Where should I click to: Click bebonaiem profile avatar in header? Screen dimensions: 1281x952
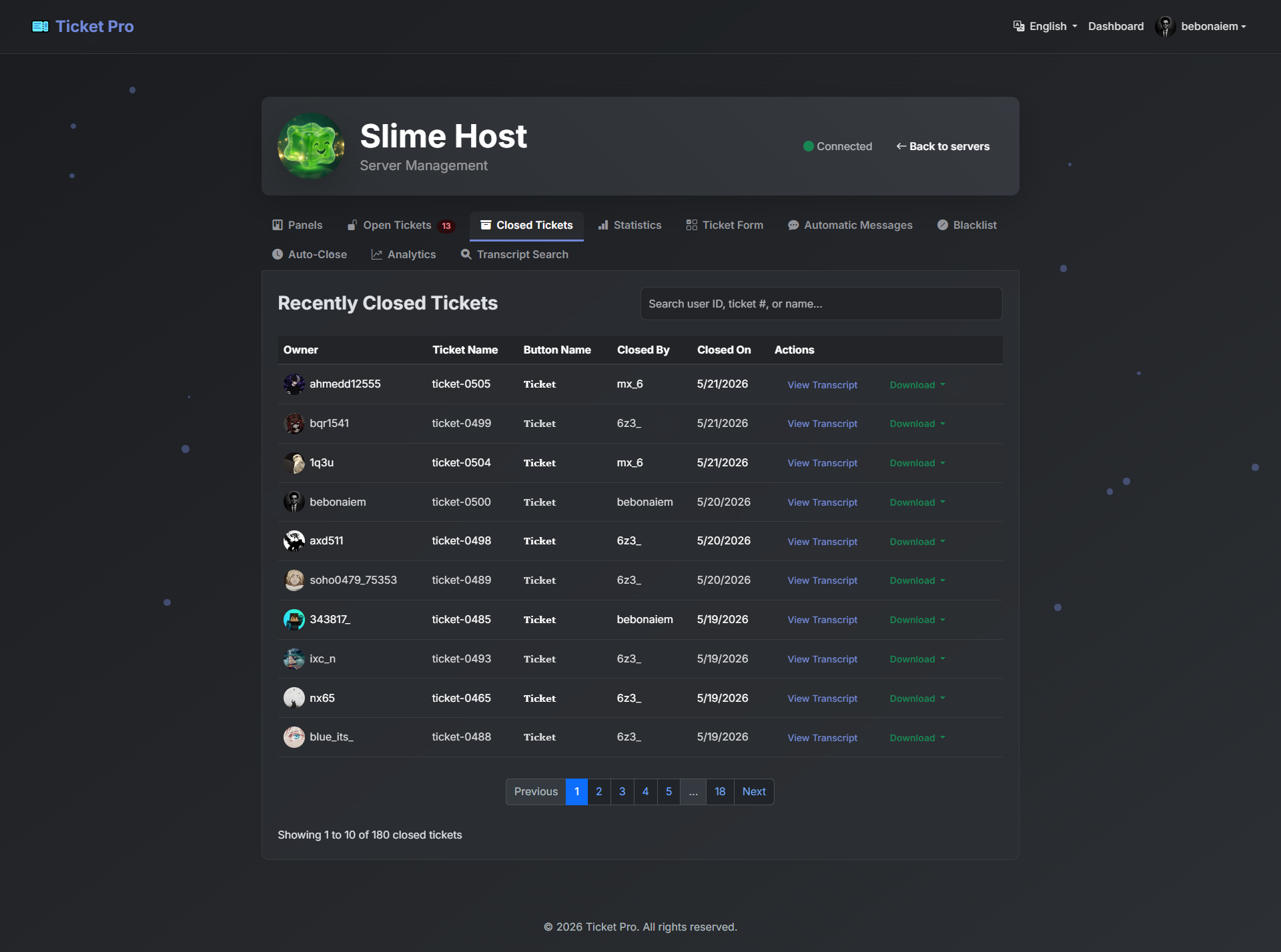pyautogui.click(x=1165, y=26)
